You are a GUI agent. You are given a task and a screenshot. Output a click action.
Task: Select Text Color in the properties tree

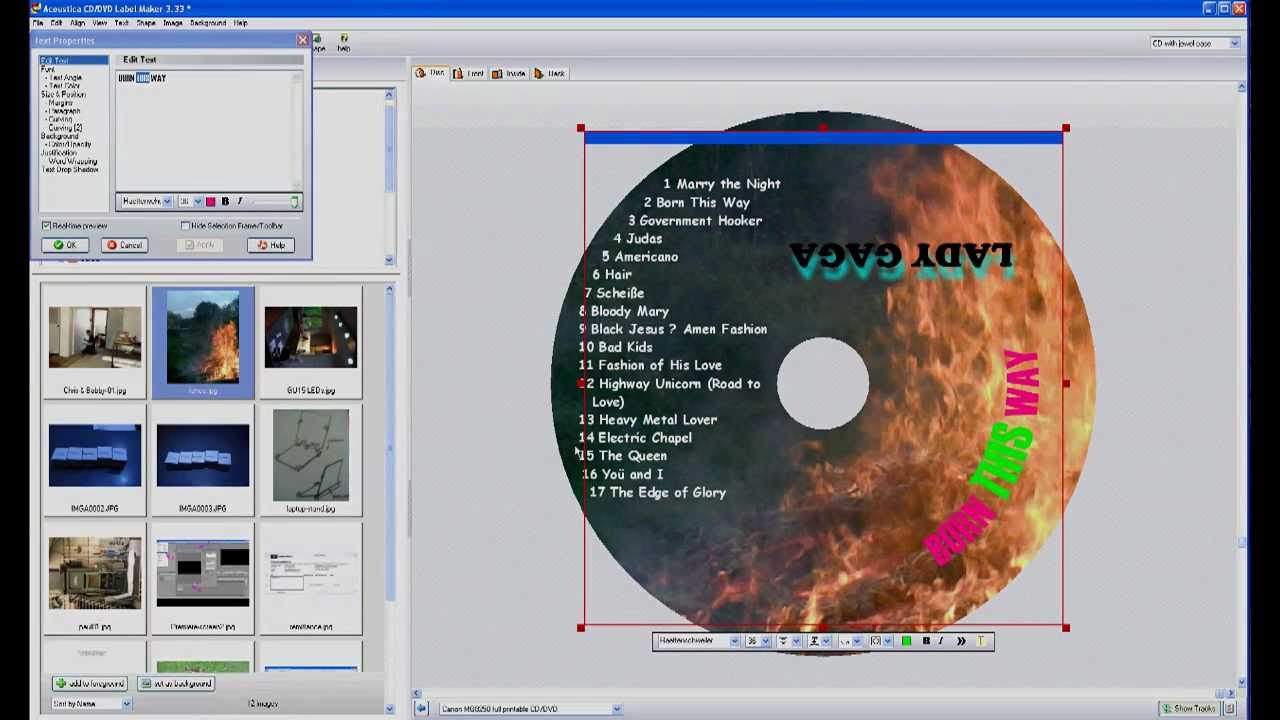(65, 86)
